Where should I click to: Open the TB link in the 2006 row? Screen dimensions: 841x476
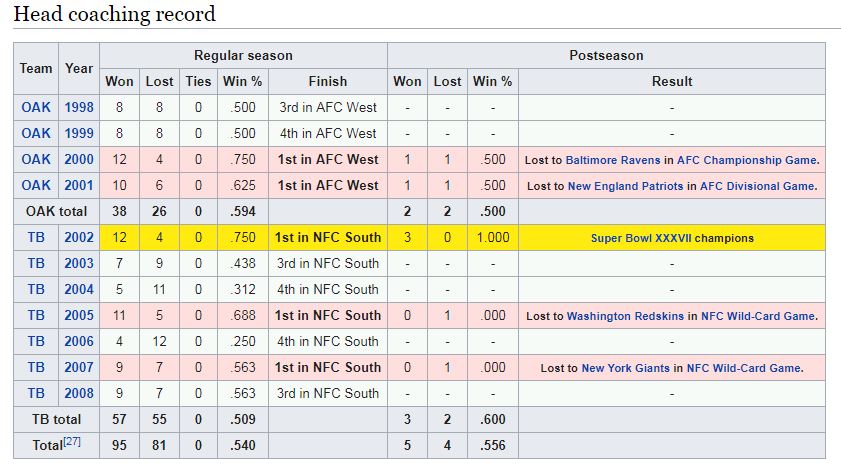[36, 341]
